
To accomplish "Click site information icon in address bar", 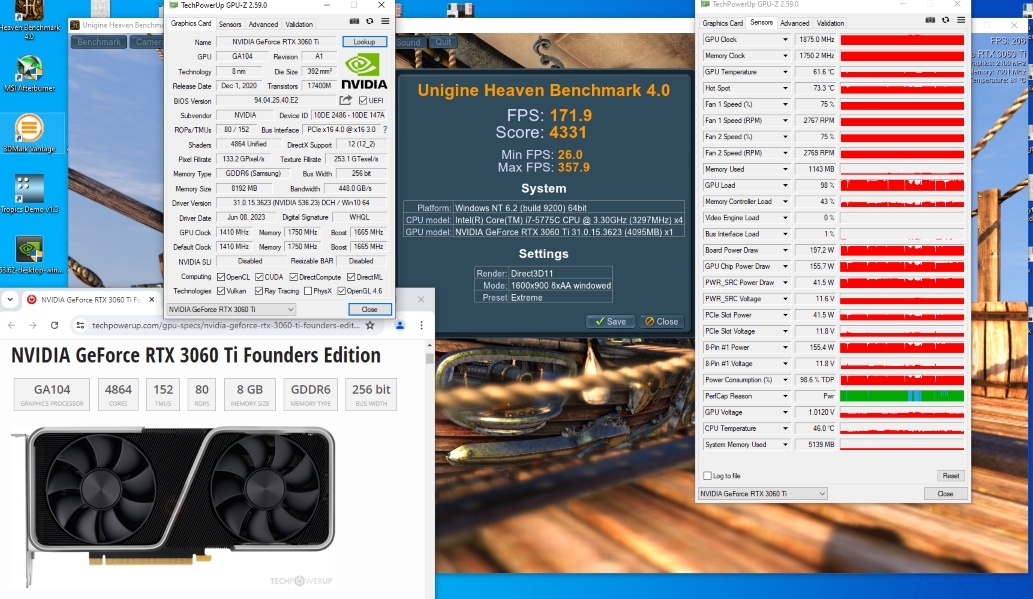I will tap(80, 325).
